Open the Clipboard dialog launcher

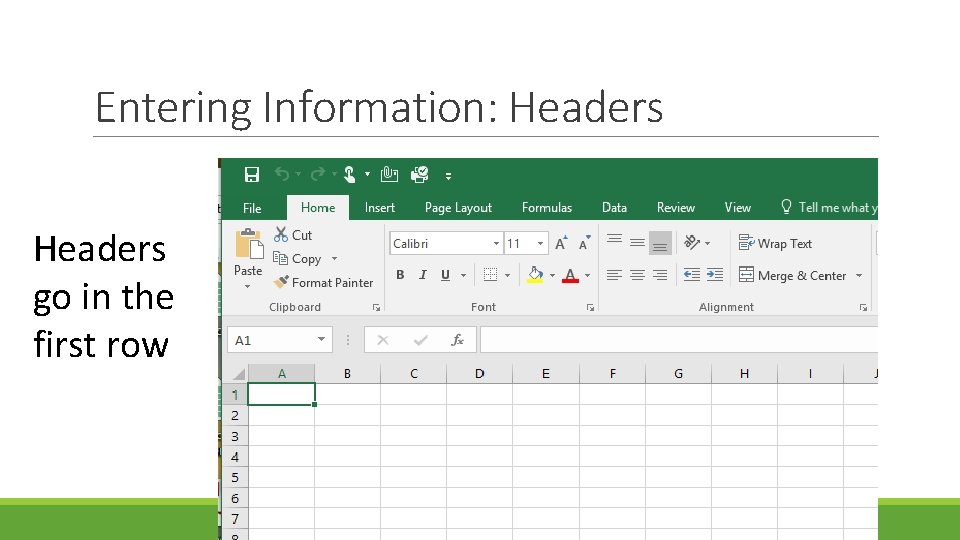tap(377, 307)
